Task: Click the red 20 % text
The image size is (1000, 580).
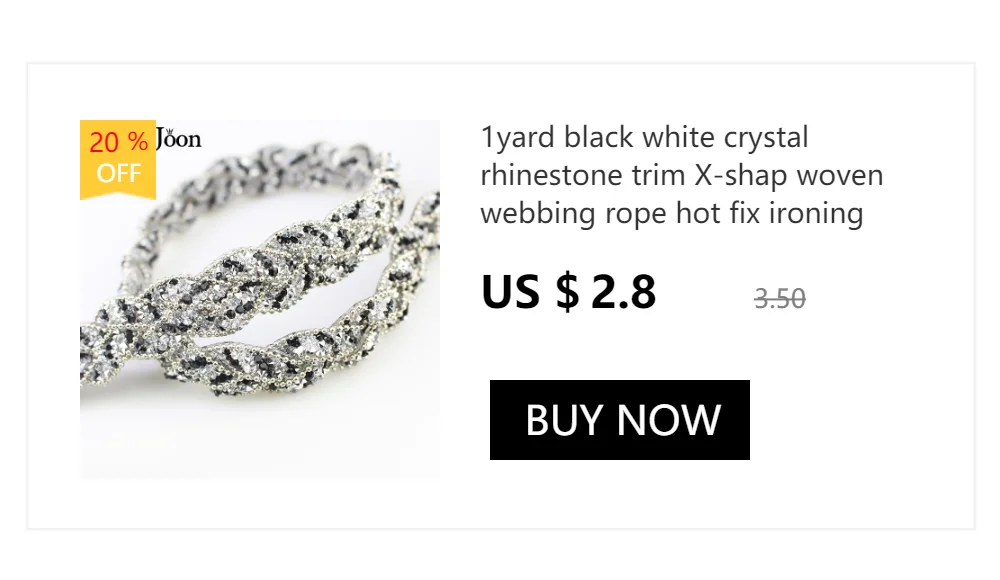Action: pyautogui.click(x=119, y=142)
